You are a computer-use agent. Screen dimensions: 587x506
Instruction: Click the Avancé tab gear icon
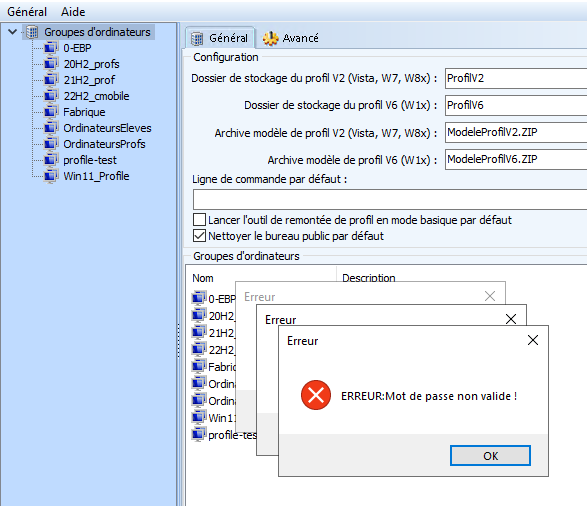270,38
